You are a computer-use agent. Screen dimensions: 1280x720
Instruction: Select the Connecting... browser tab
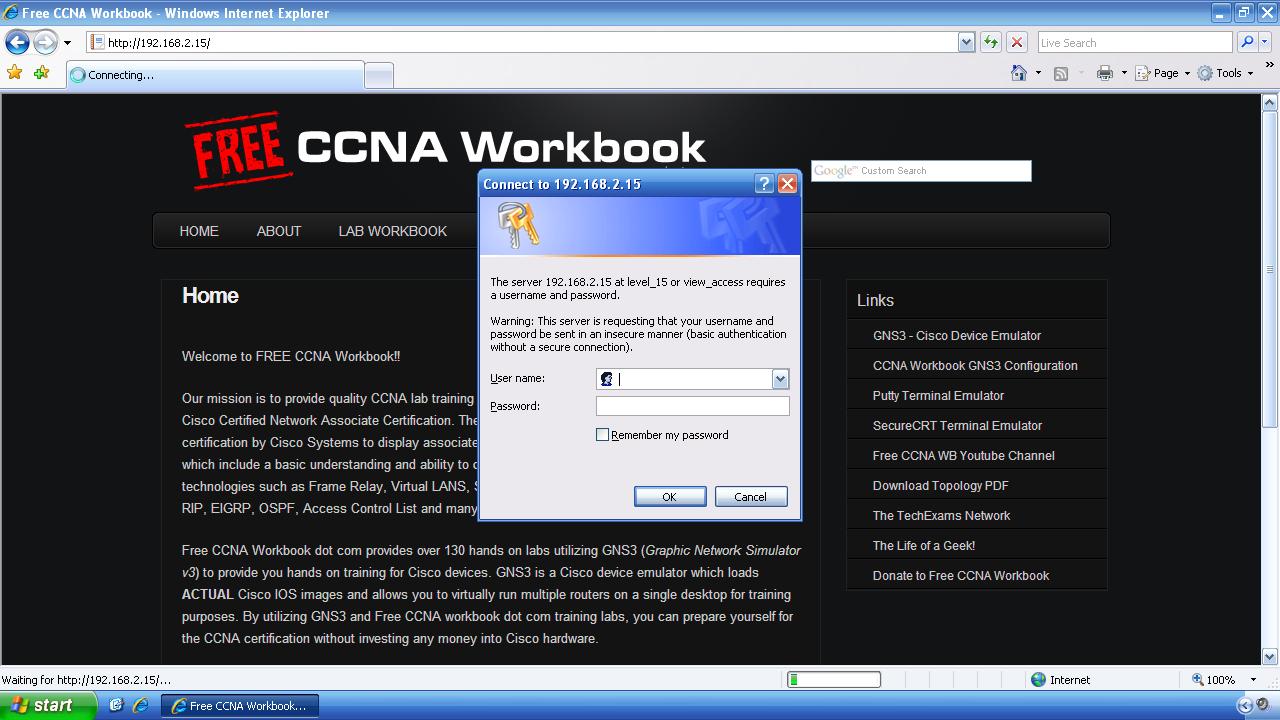click(x=215, y=75)
